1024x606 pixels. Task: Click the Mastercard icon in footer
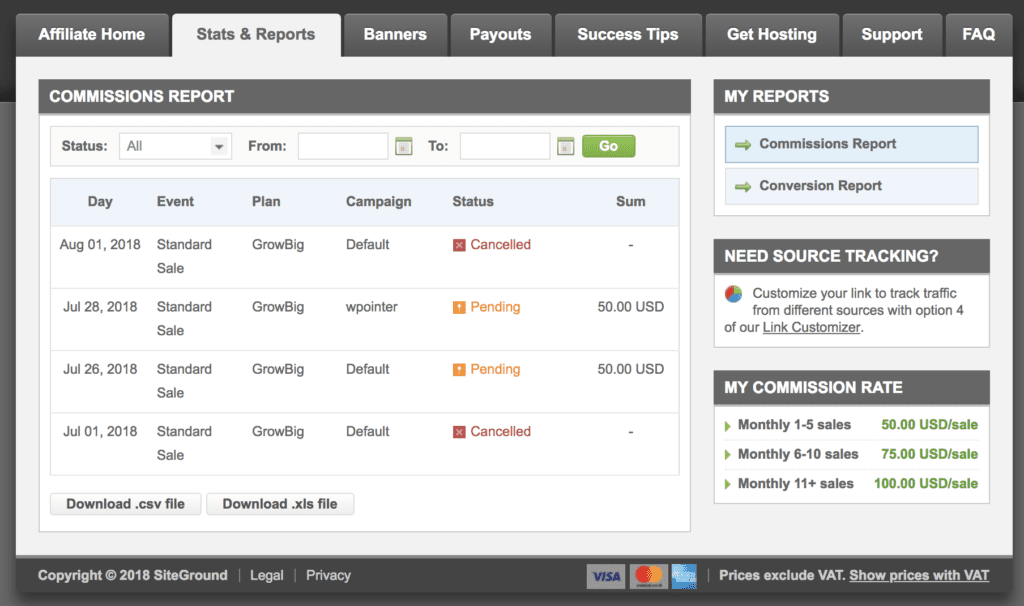coord(648,576)
